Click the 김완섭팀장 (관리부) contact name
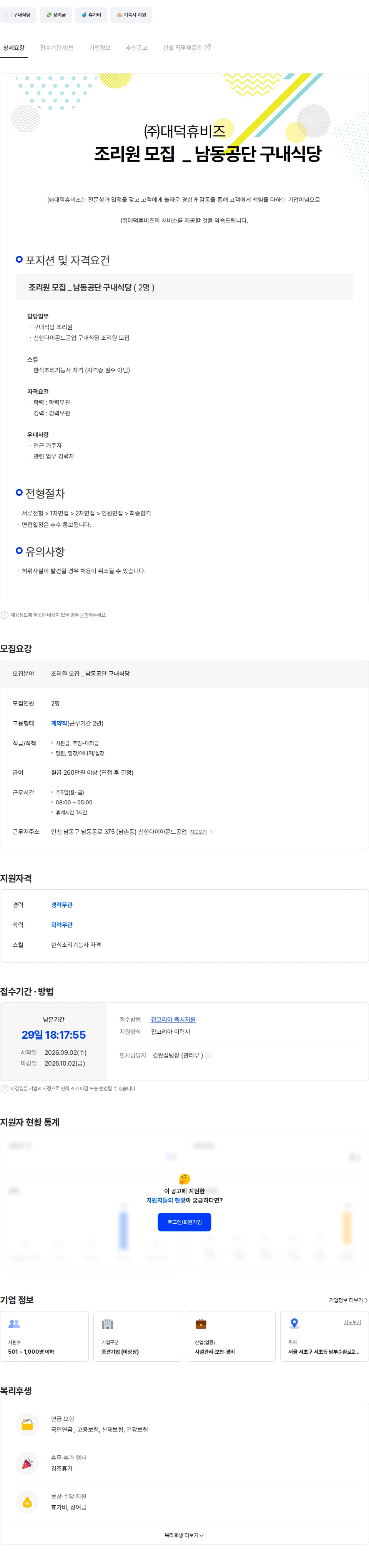 click(x=178, y=1055)
